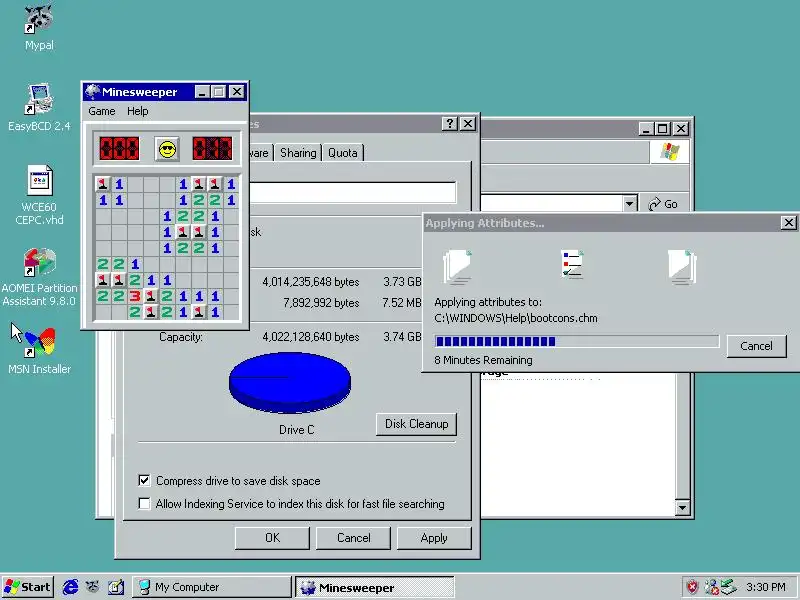Click the red 3 cell in Minesweeper grid

click(x=135, y=296)
